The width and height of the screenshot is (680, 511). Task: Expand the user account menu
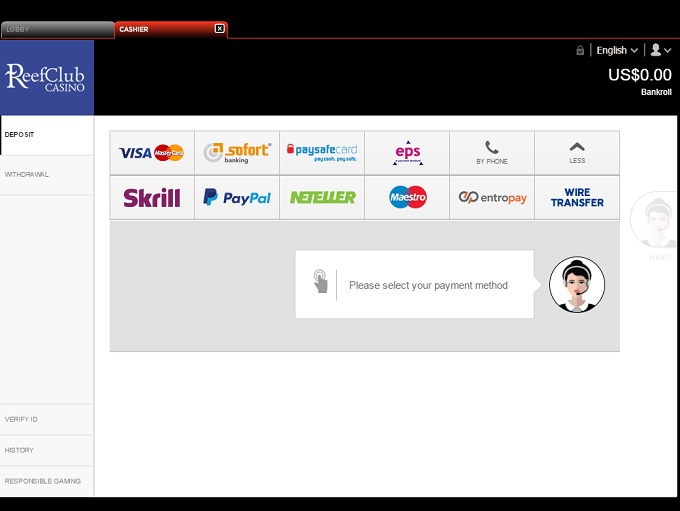[x=660, y=50]
